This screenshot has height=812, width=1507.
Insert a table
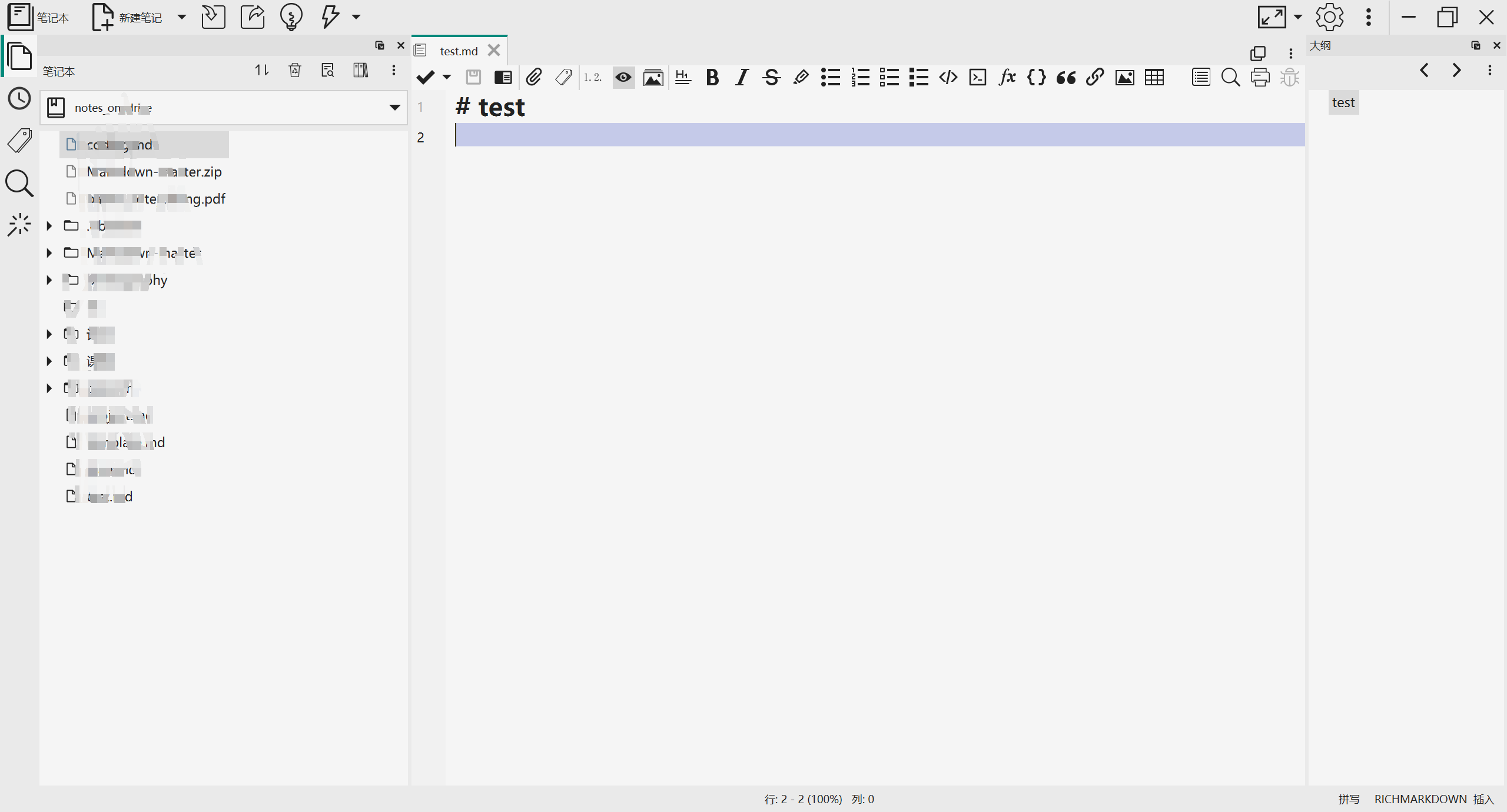coord(1154,77)
